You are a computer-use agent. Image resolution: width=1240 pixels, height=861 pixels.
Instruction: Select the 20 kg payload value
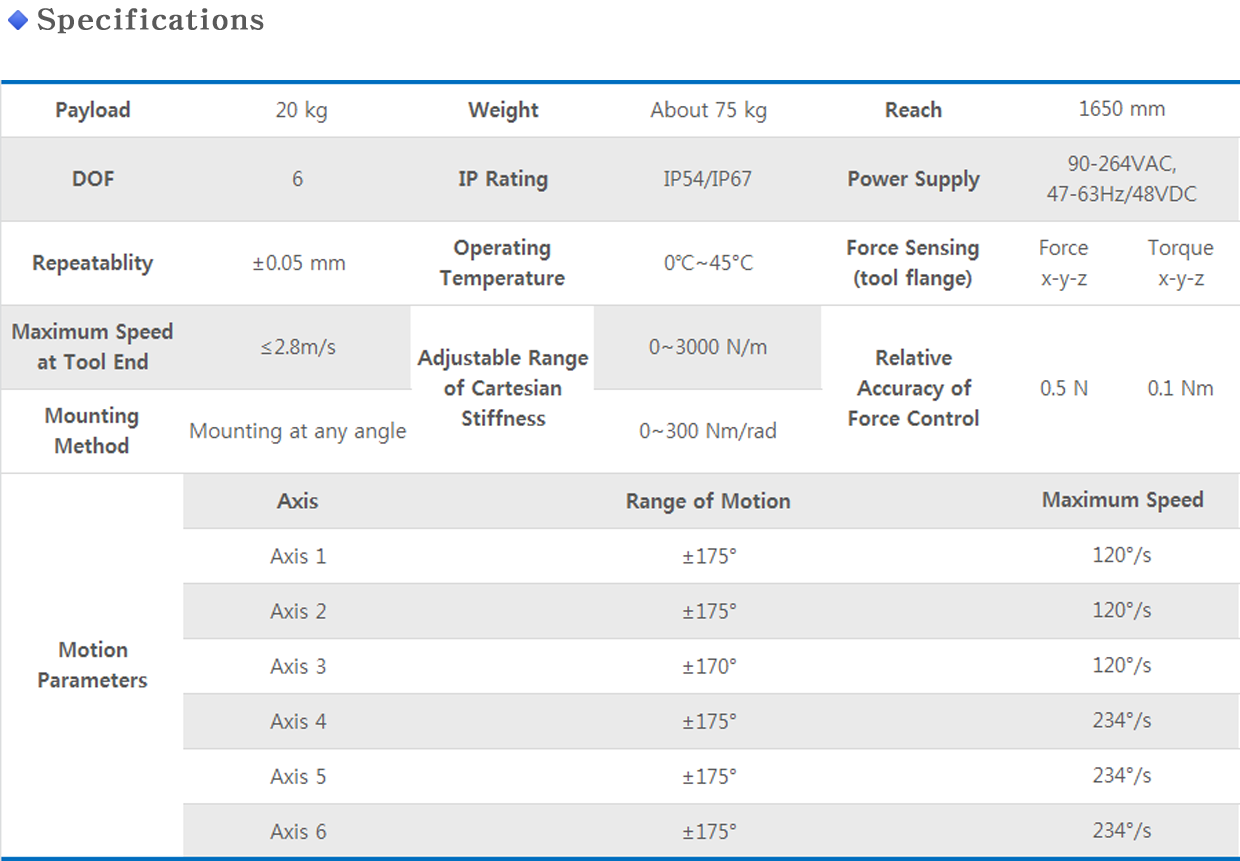tap(301, 110)
